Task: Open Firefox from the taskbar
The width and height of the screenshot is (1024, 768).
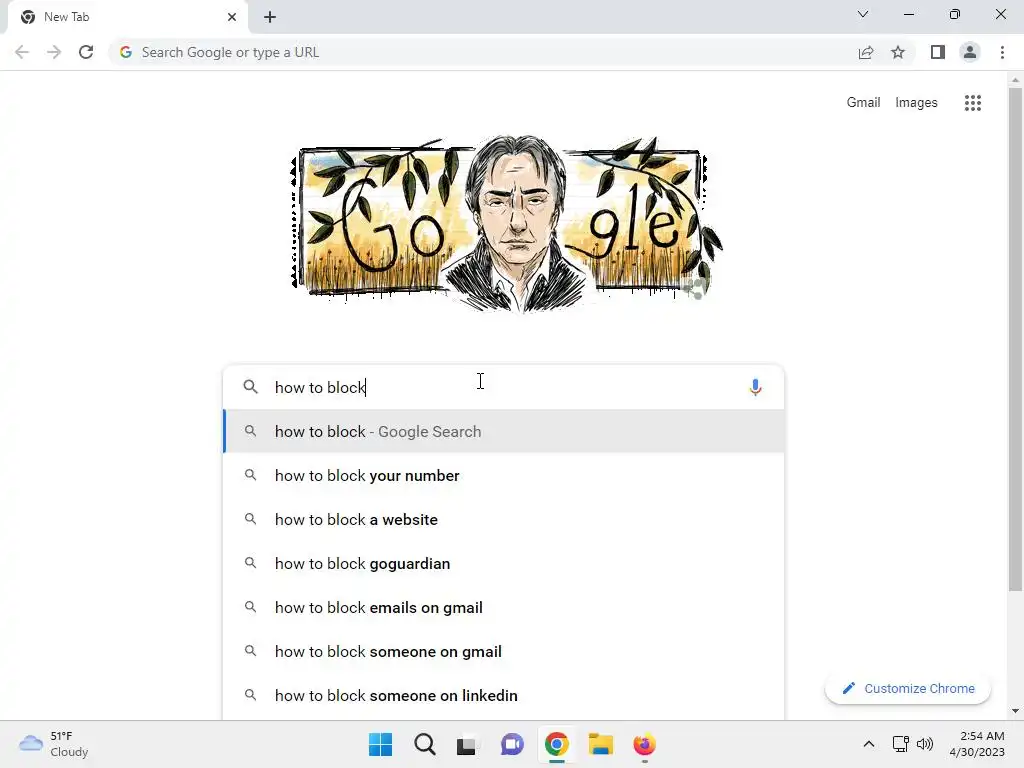Action: (x=644, y=744)
